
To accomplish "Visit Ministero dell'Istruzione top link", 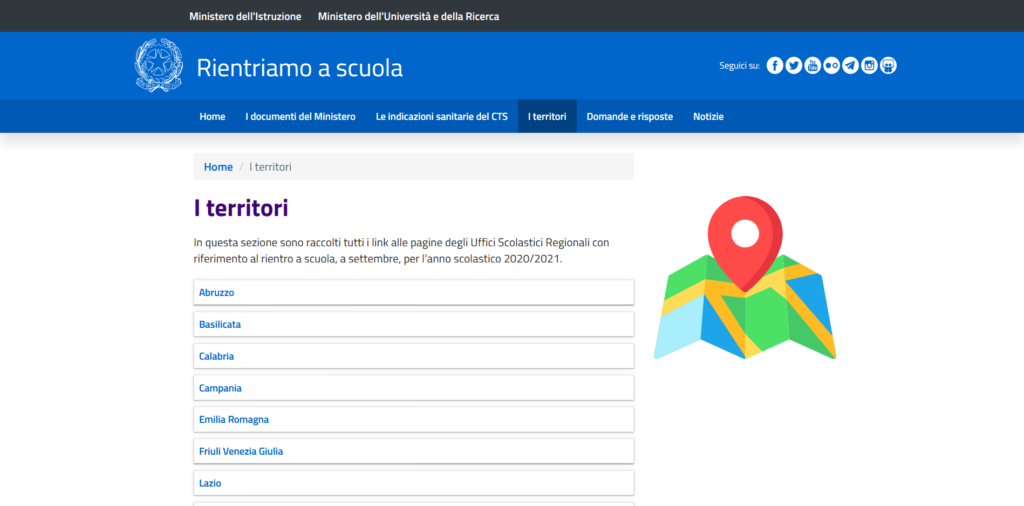I will [x=246, y=16].
